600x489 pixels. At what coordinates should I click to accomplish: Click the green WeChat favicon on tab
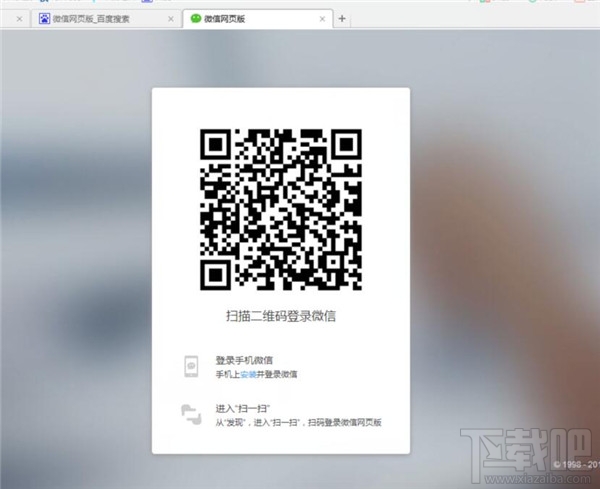[196, 18]
